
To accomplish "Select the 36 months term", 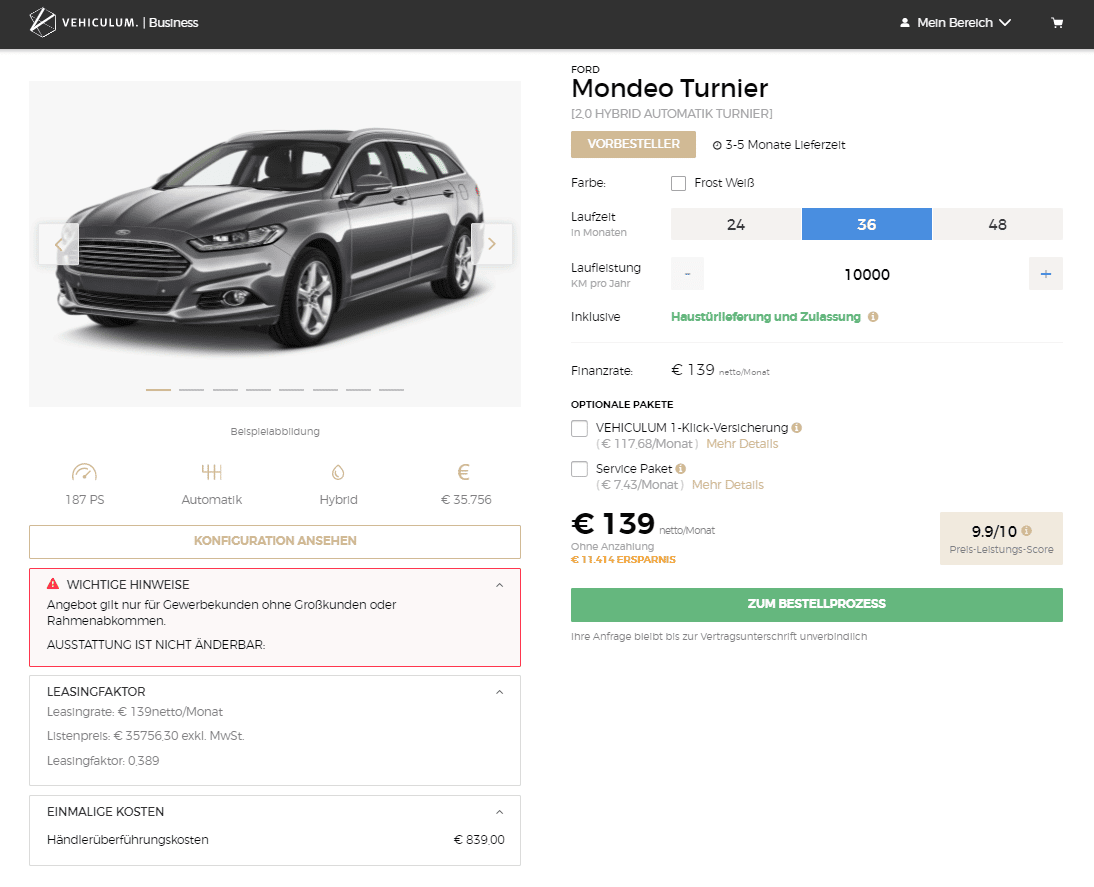I will [867, 224].
